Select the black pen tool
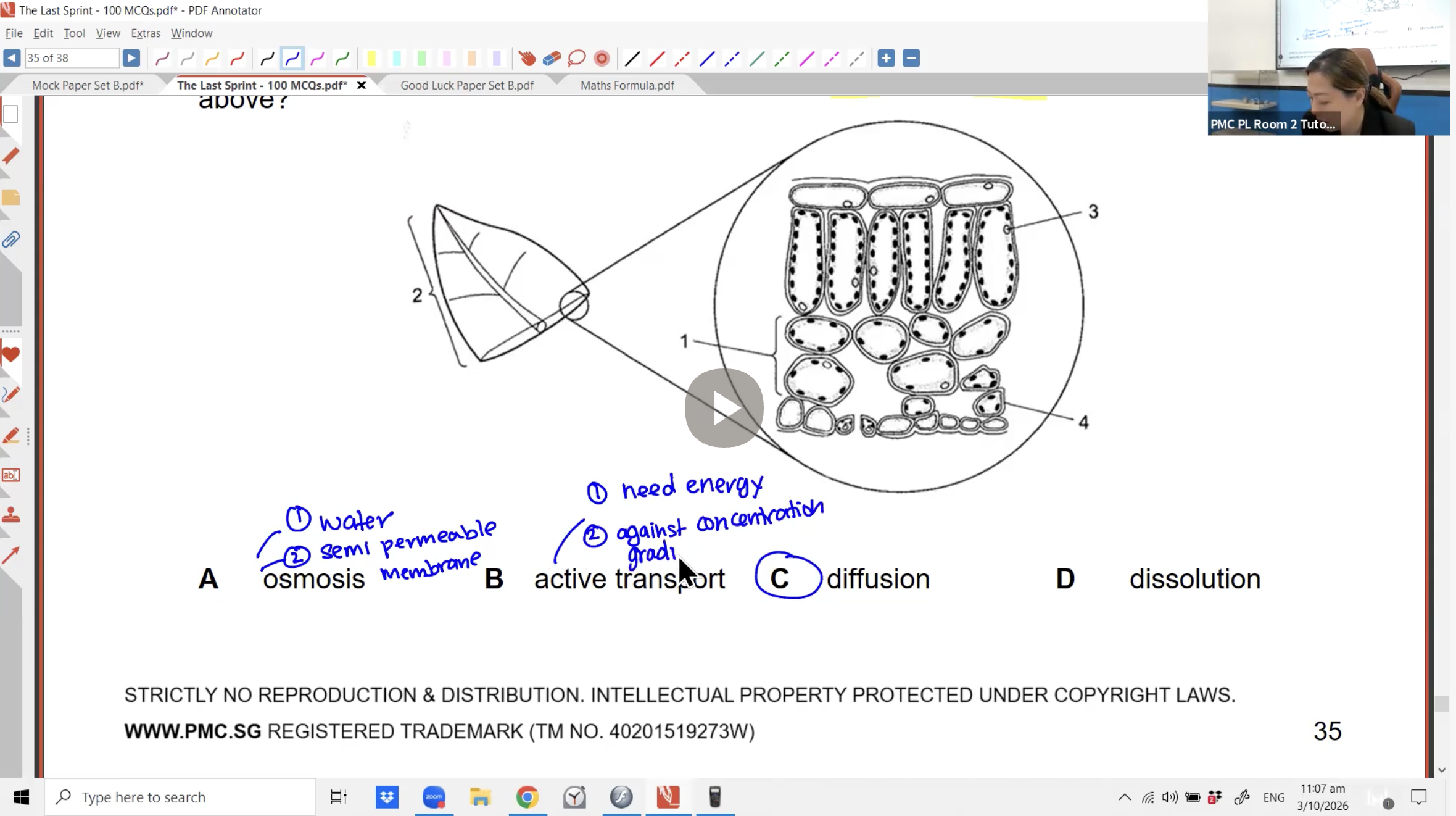Screen dimensions: 1456x816 tap(267, 58)
